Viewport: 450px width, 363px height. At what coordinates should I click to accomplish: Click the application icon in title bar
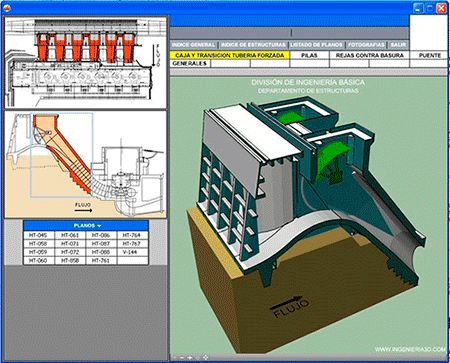click(x=6, y=8)
